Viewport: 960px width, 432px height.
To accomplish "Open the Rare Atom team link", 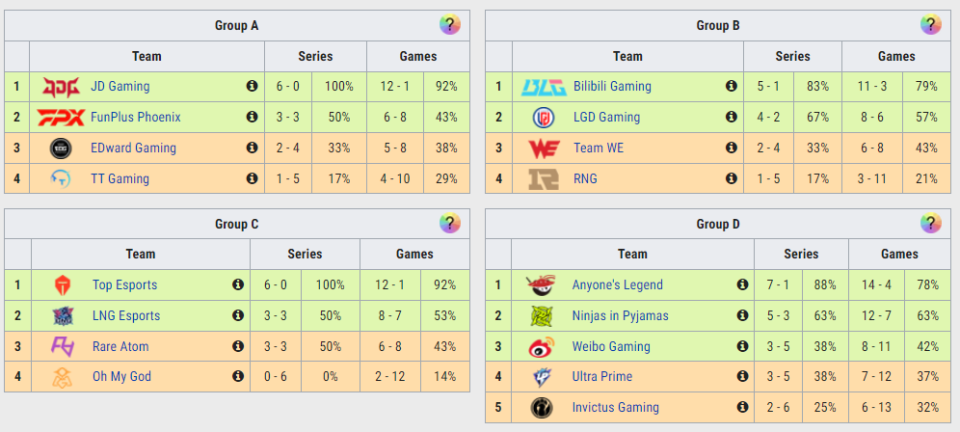I will click(x=121, y=346).
